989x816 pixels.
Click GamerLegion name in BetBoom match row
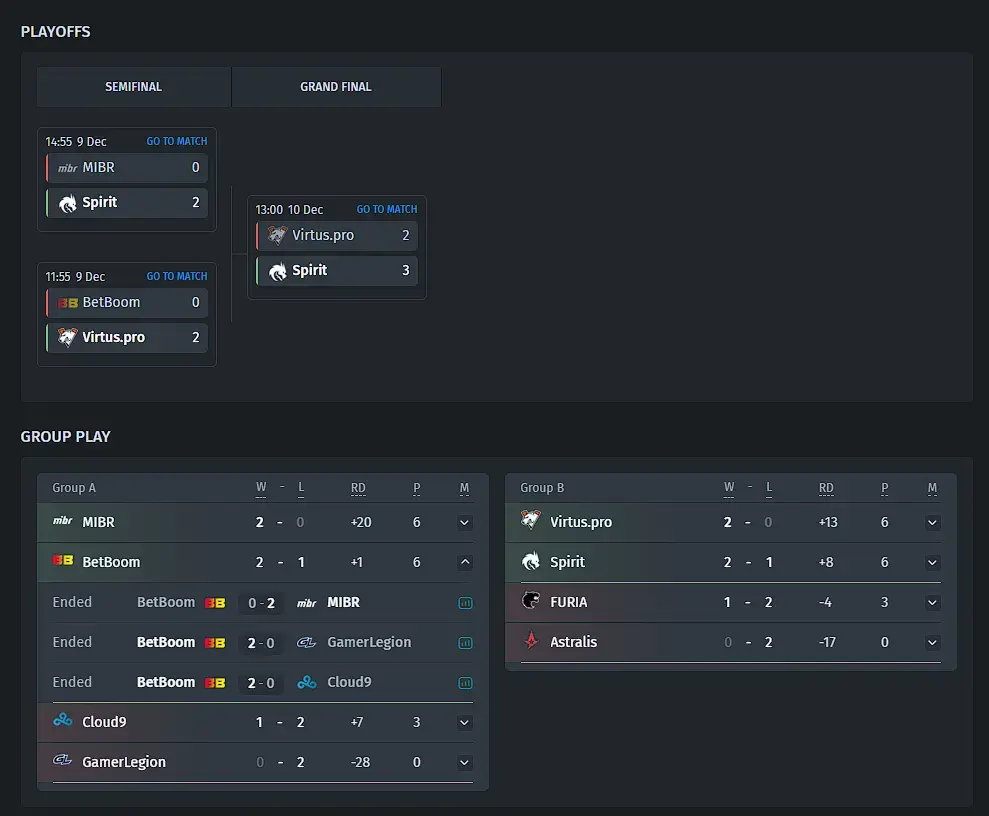point(369,643)
